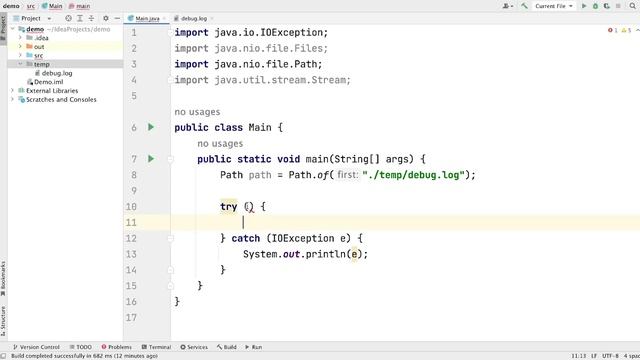Open Search Everywhere magnifier
Screen dimensions: 640x360
633,6
